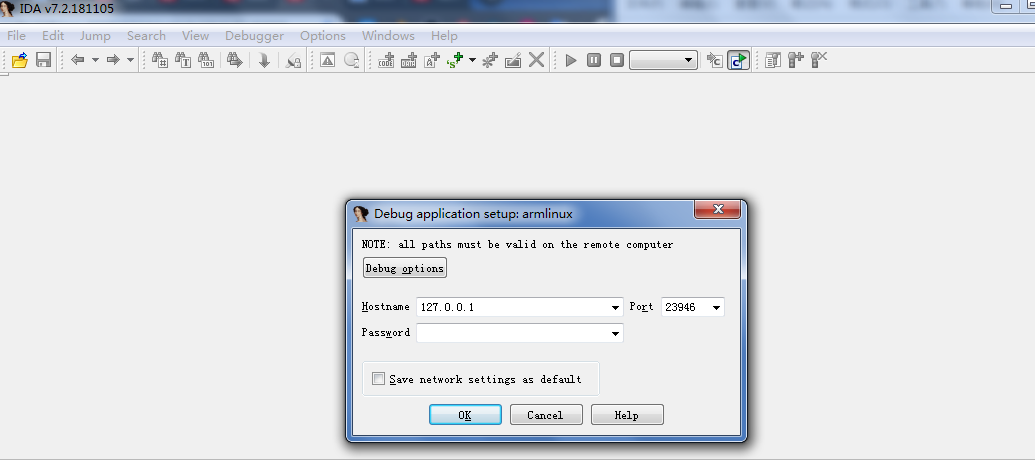Open the Help menu

tap(444, 36)
